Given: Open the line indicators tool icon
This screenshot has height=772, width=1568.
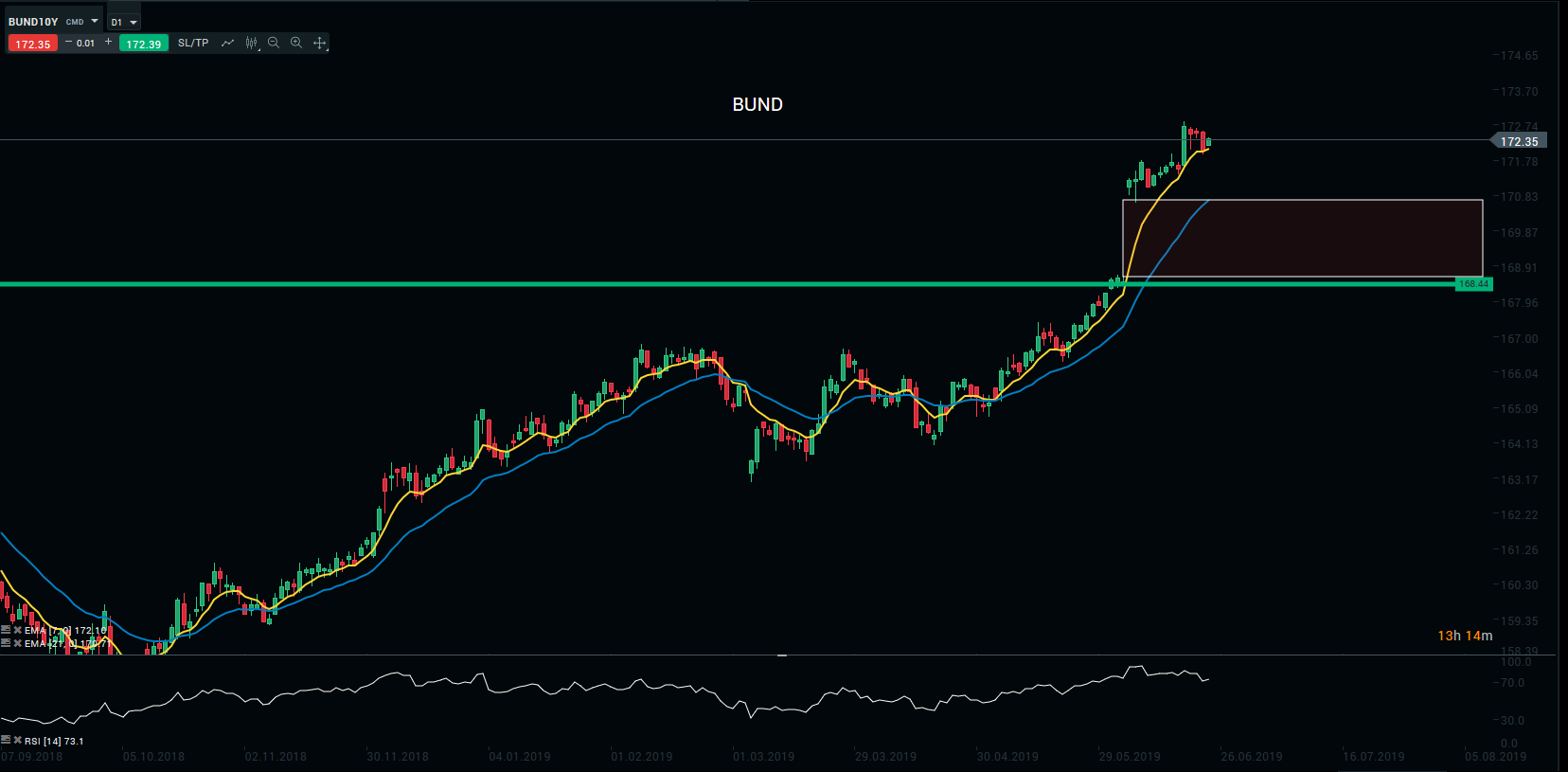Looking at the screenshot, I should click(x=227, y=43).
